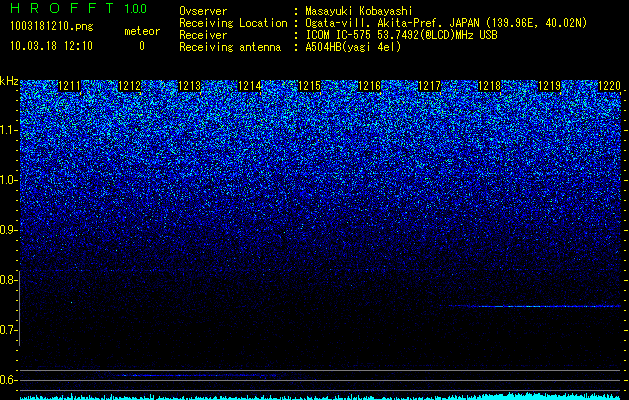This screenshot has width=629, height=400.
Task: Click the HROFFT 1.0.0 title text
Action: [79, 8]
